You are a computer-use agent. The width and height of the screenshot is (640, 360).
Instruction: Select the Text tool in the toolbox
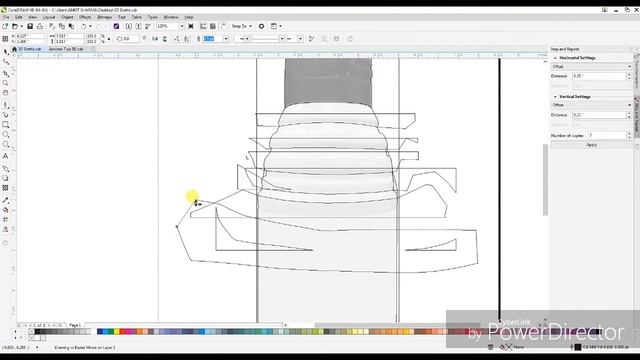[5, 156]
